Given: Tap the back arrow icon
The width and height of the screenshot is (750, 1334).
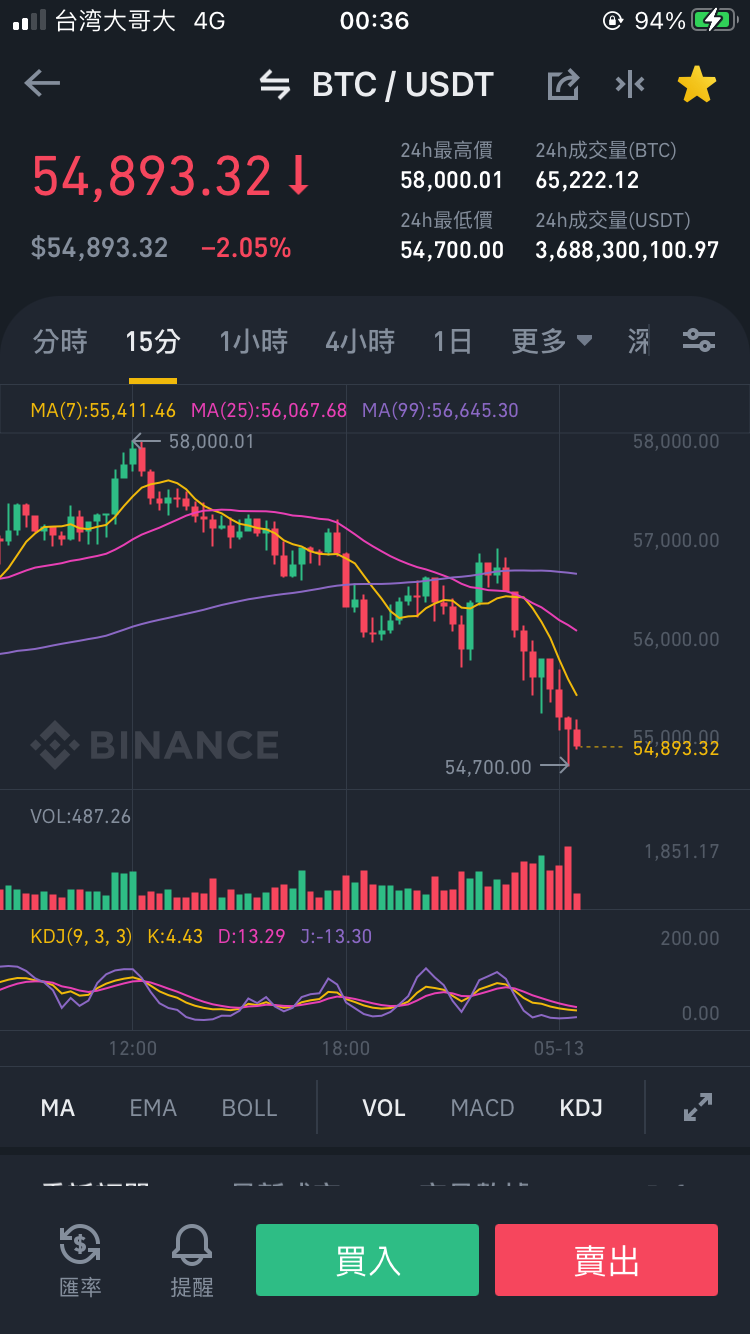Looking at the screenshot, I should (42, 84).
